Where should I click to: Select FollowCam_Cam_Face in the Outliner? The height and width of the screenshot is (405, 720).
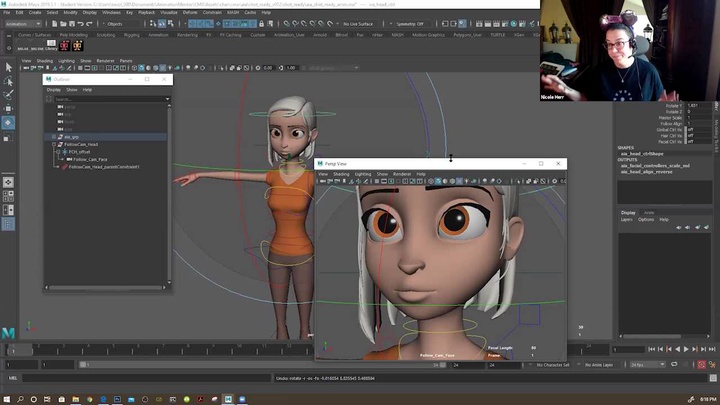click(x=90, y=159)
